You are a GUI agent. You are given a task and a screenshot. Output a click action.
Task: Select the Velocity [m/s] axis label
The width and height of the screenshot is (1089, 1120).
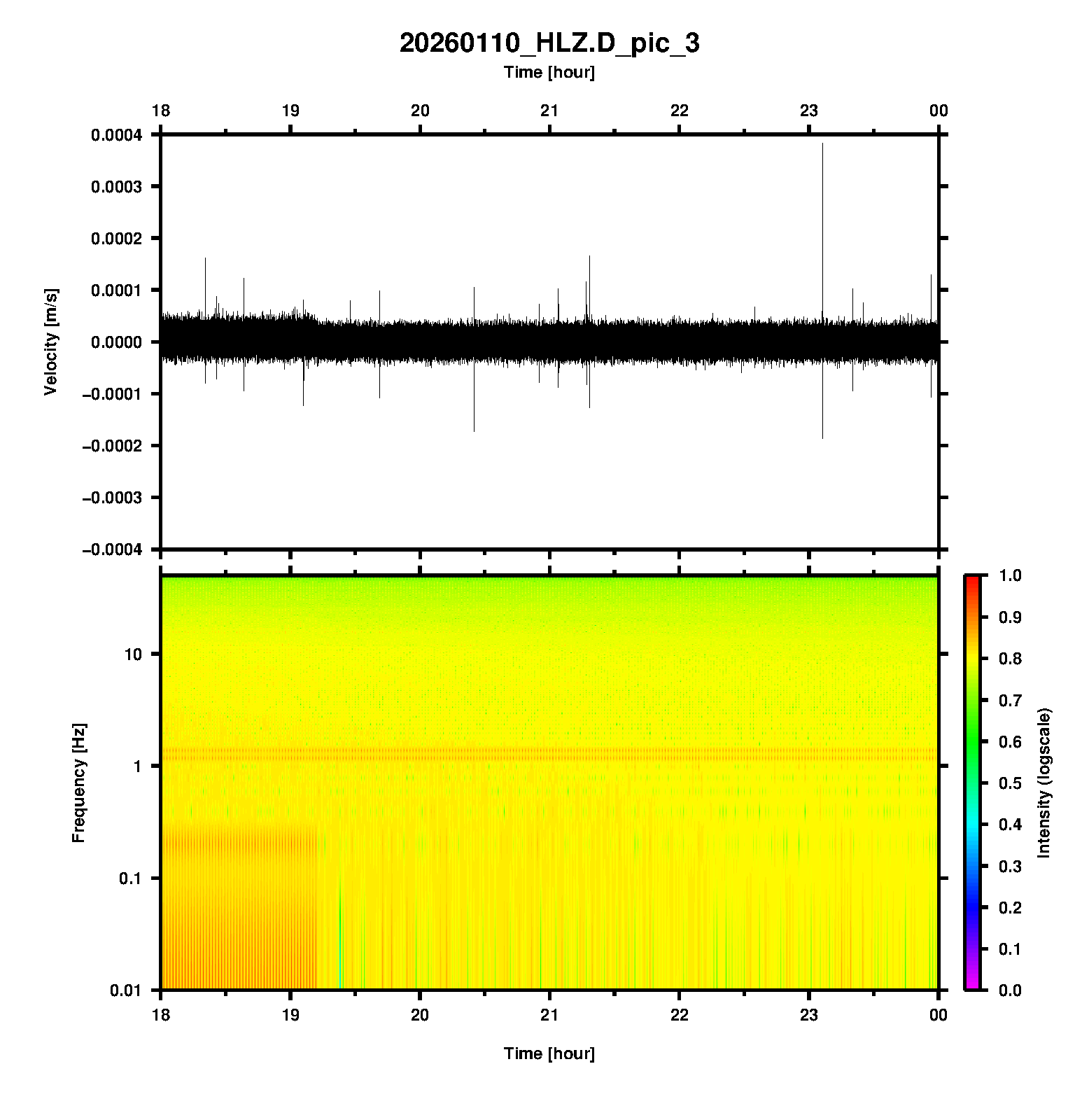[50, 342]
